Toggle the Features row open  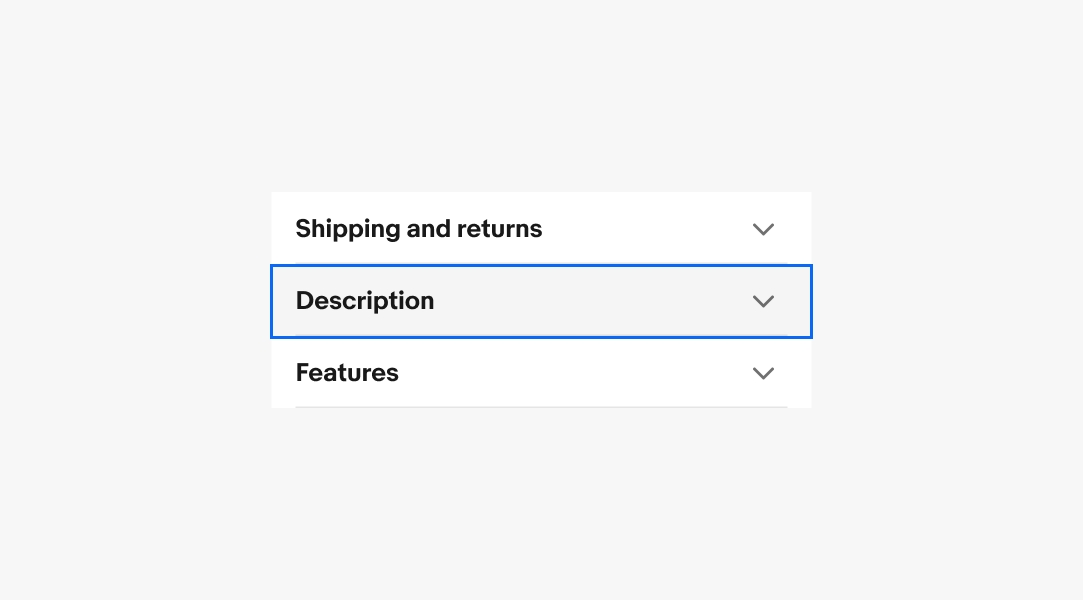tap(542, 373)
